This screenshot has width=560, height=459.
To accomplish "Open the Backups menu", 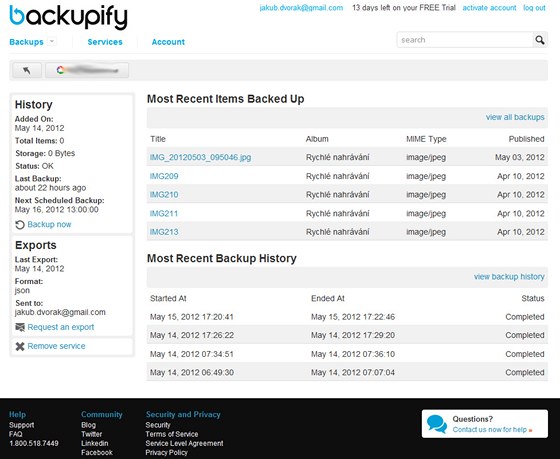I will 26,42.
